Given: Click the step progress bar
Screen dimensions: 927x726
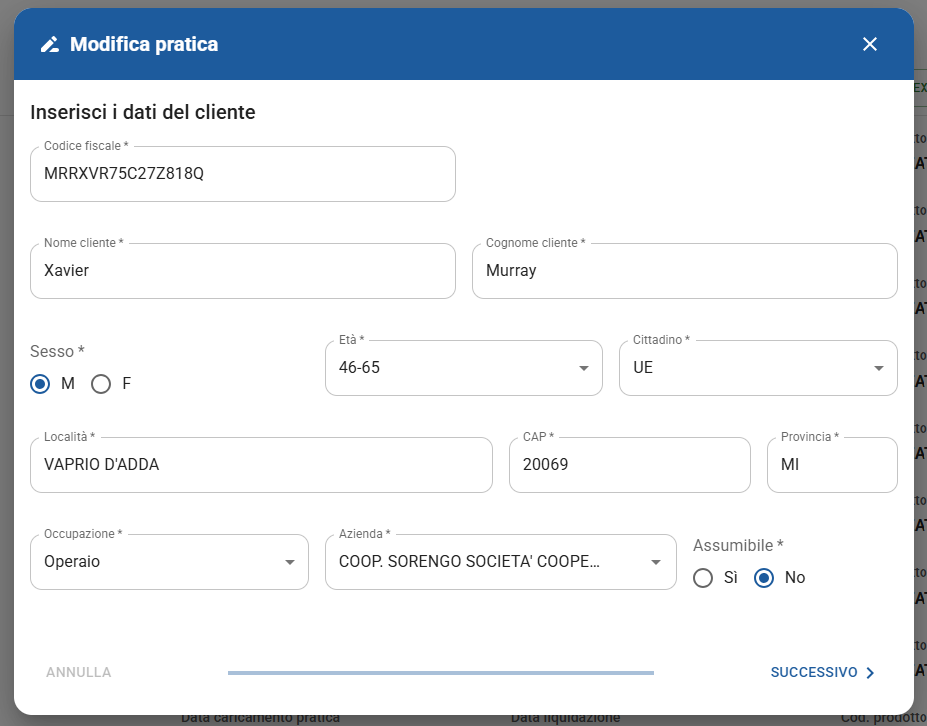Looking at the screenshot, I should pos(440,673).
